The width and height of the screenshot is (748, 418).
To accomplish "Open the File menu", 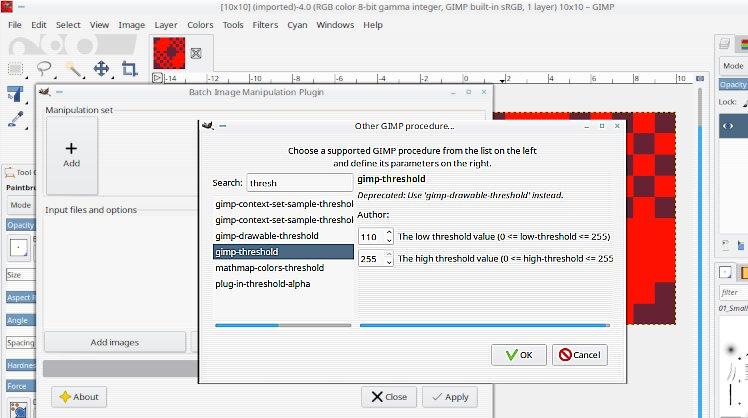I will [15, 25].
